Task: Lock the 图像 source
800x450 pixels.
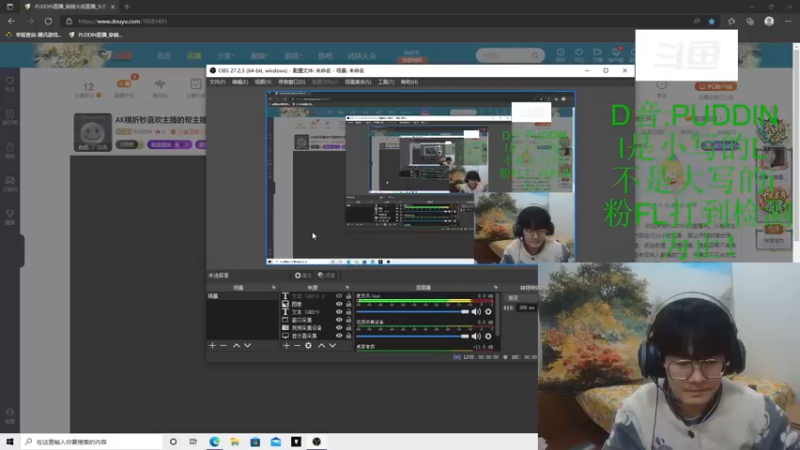Action: [x=348, y=304]
